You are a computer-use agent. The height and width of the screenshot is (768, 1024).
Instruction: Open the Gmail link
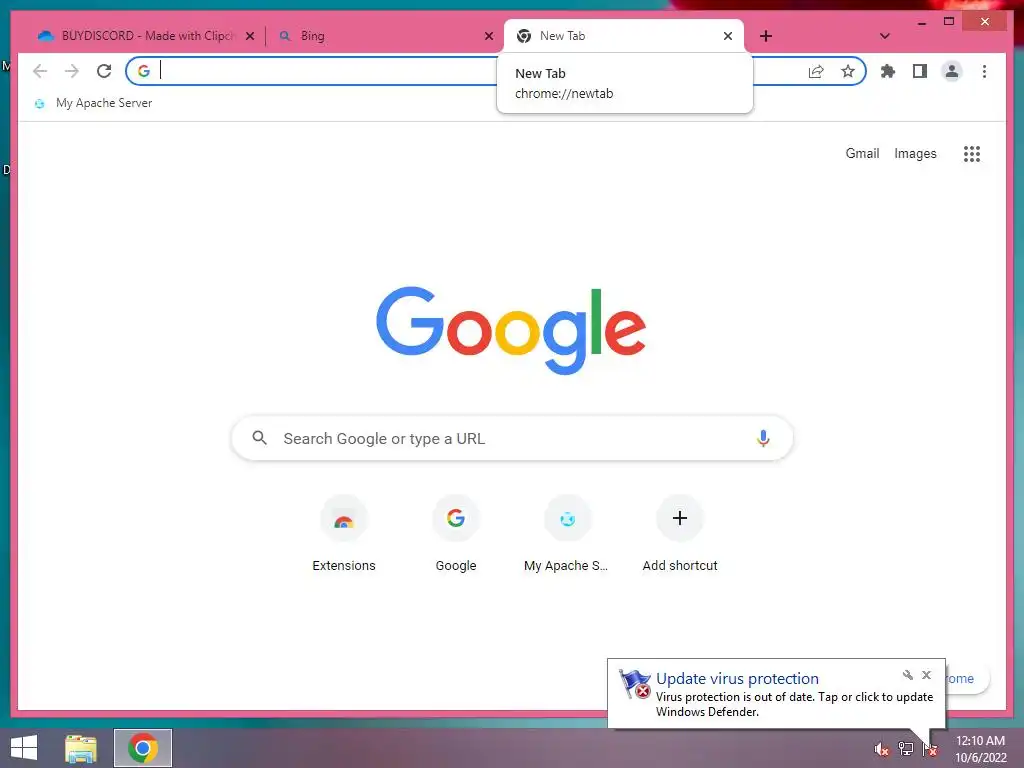[x=862, y=153]
